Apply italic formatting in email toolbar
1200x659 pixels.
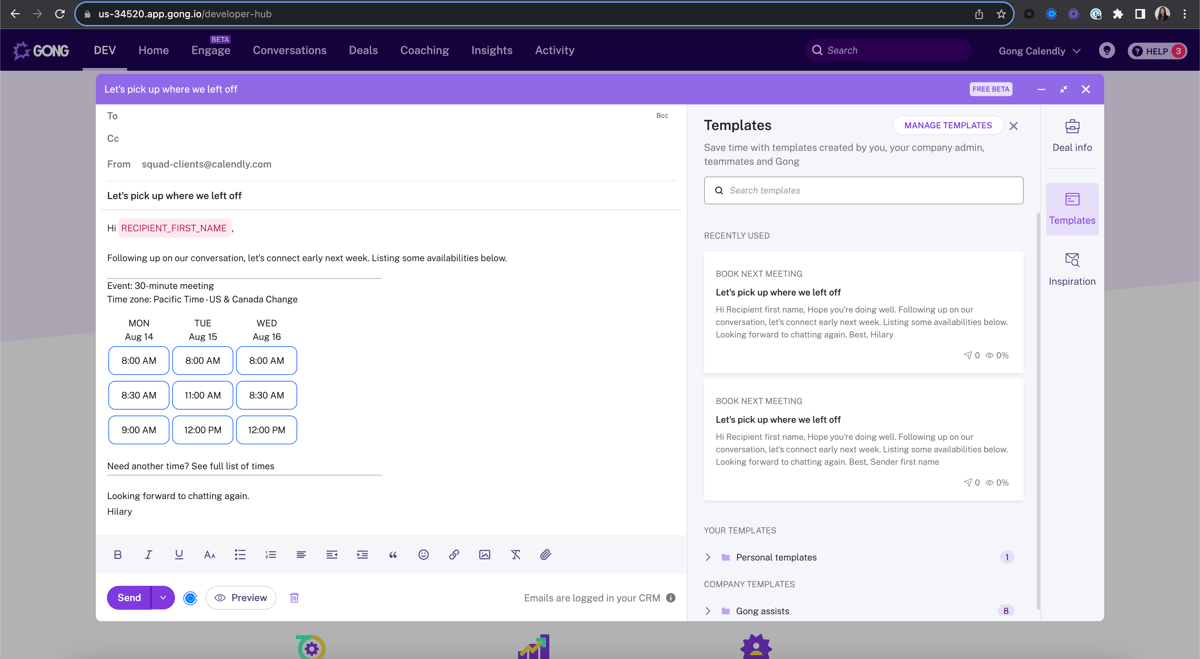(148, 555)
